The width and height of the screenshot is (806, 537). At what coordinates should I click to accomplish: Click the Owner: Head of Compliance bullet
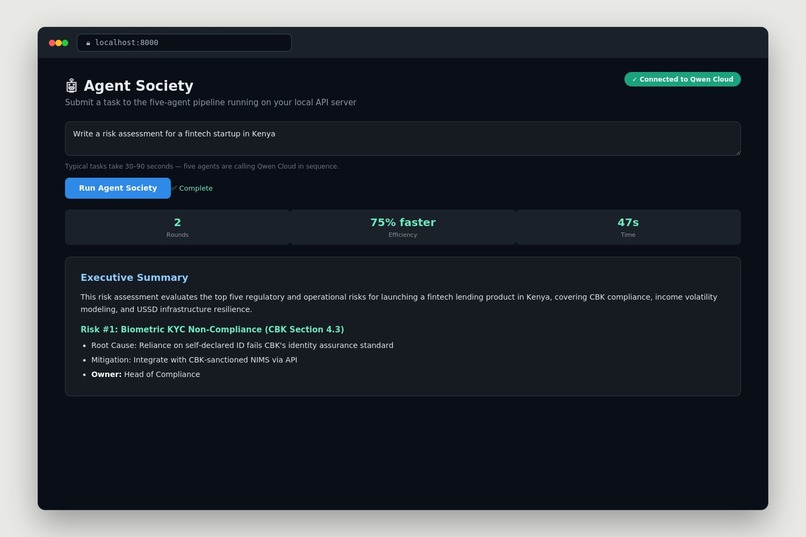click(x=145, y=374)
